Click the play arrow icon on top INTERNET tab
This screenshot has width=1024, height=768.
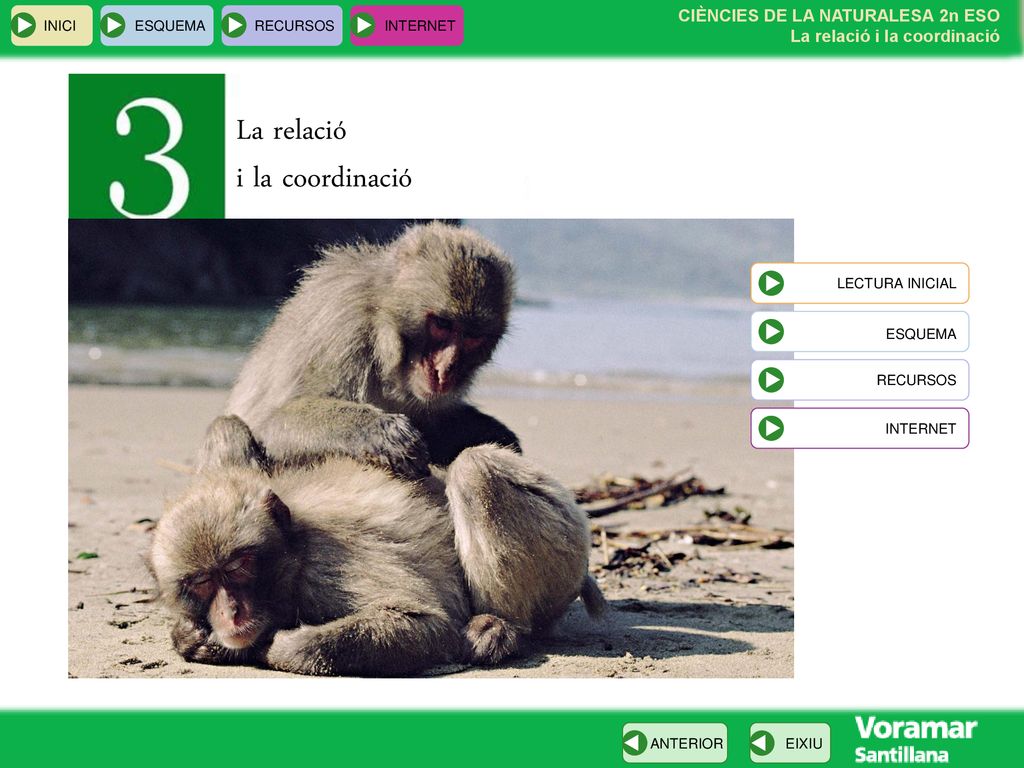364,25
